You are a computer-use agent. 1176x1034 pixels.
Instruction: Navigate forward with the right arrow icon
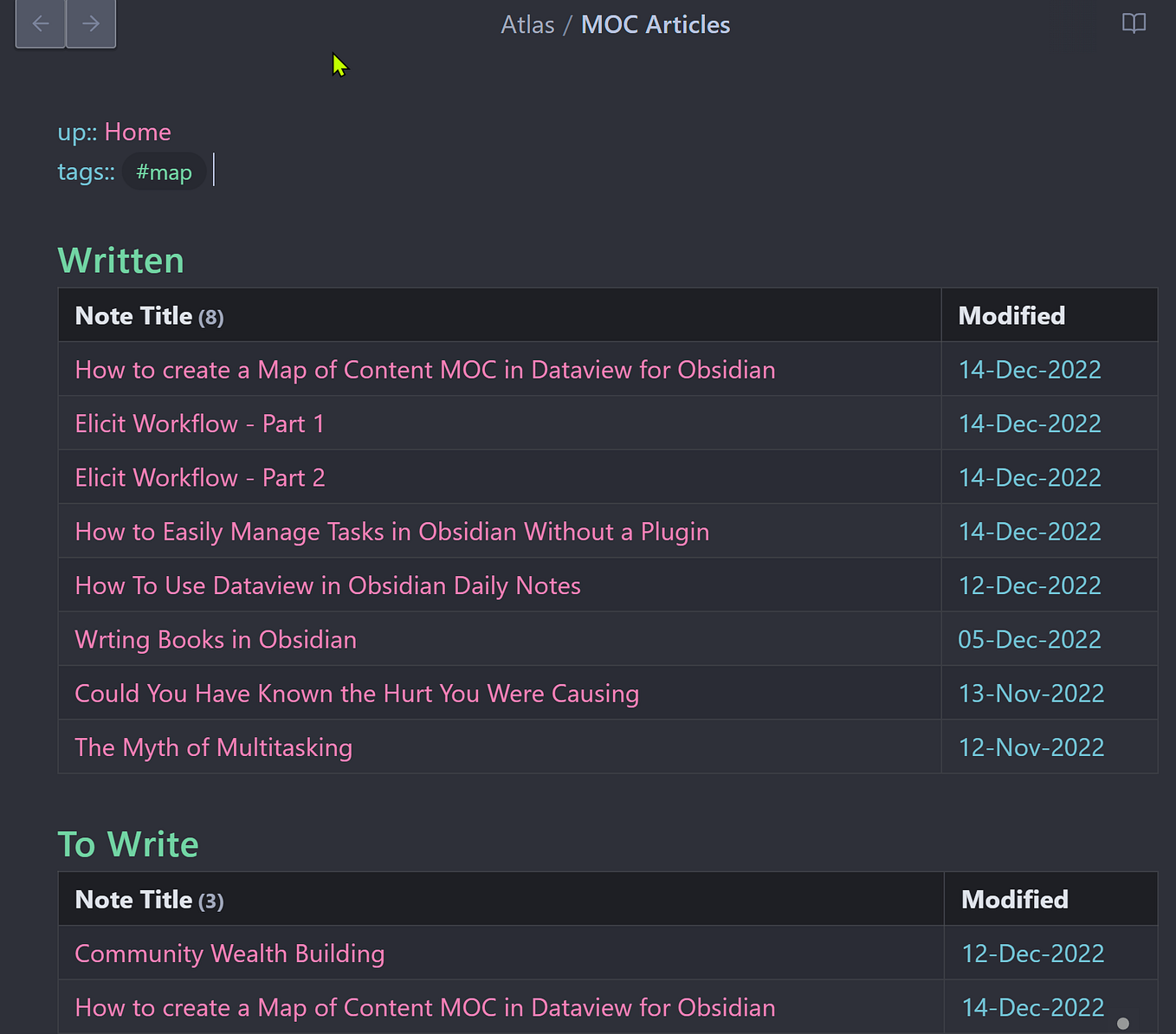[x=91, y=23]
